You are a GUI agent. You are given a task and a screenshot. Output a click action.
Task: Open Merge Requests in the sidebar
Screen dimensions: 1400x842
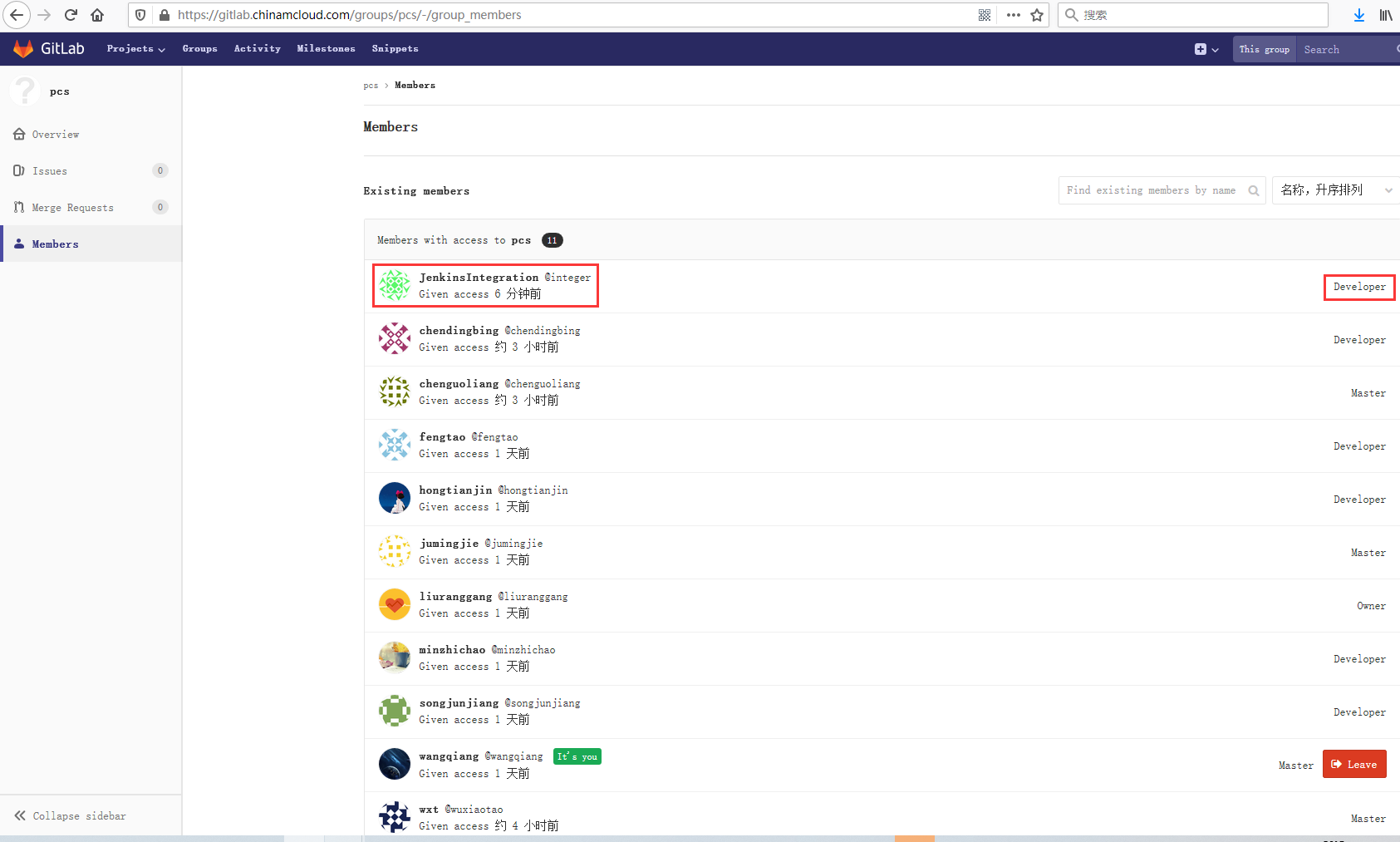[x=72, y=208]
